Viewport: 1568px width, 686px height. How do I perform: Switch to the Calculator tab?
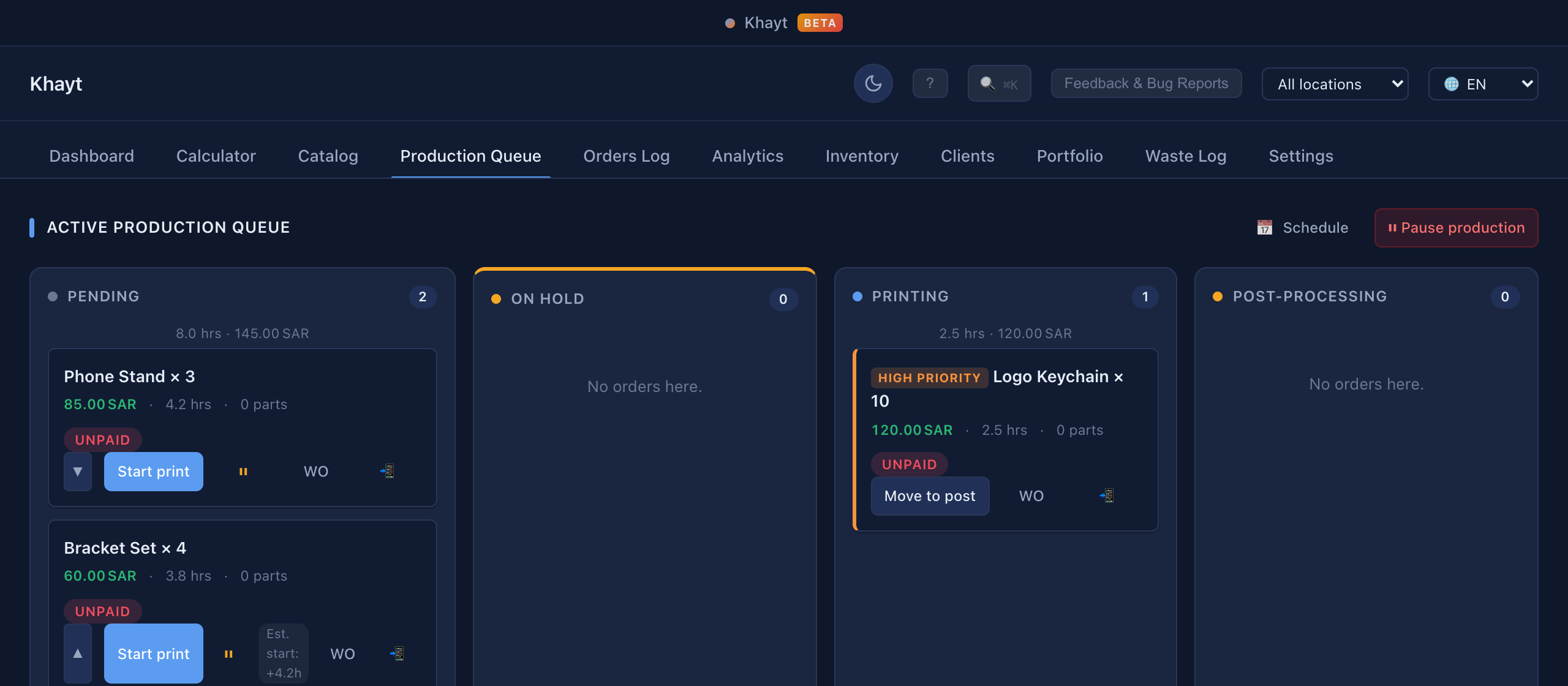216,156
